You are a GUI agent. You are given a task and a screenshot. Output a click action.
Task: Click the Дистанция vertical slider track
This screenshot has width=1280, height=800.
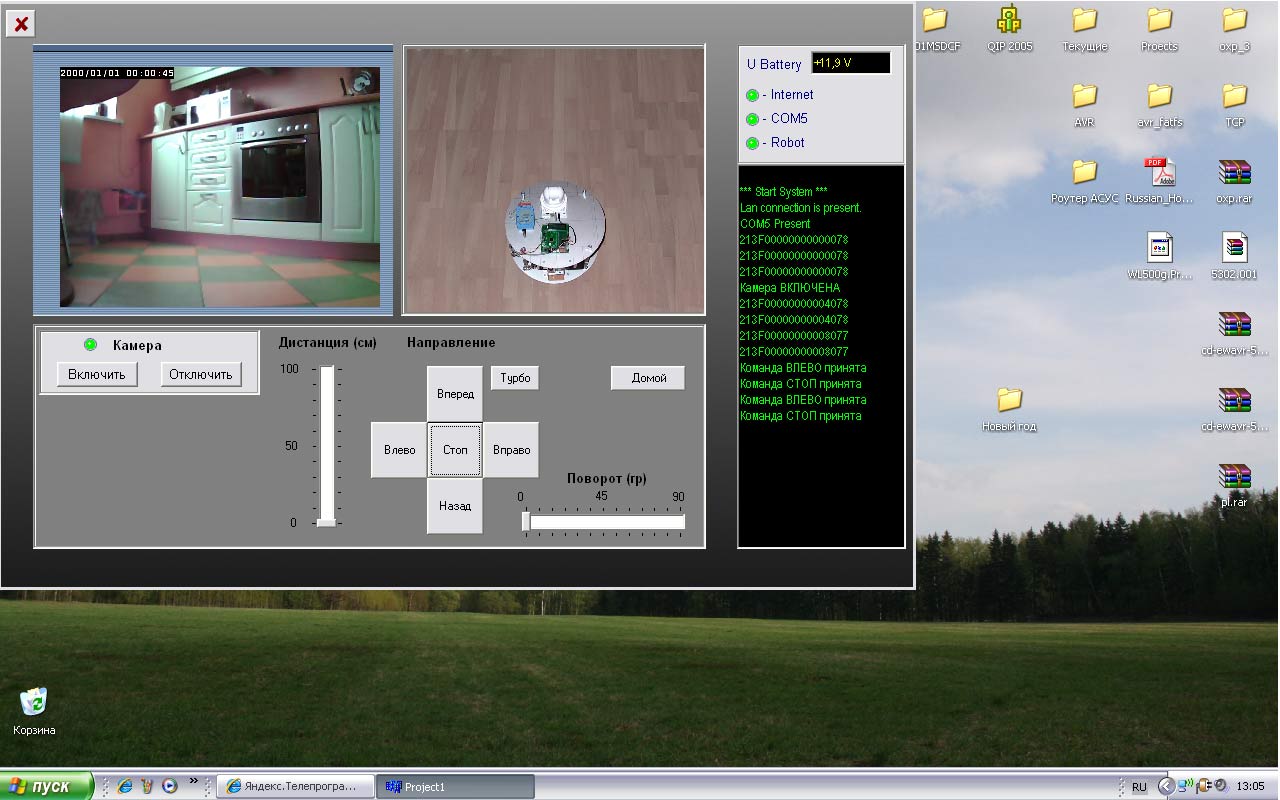click(327, 445)
